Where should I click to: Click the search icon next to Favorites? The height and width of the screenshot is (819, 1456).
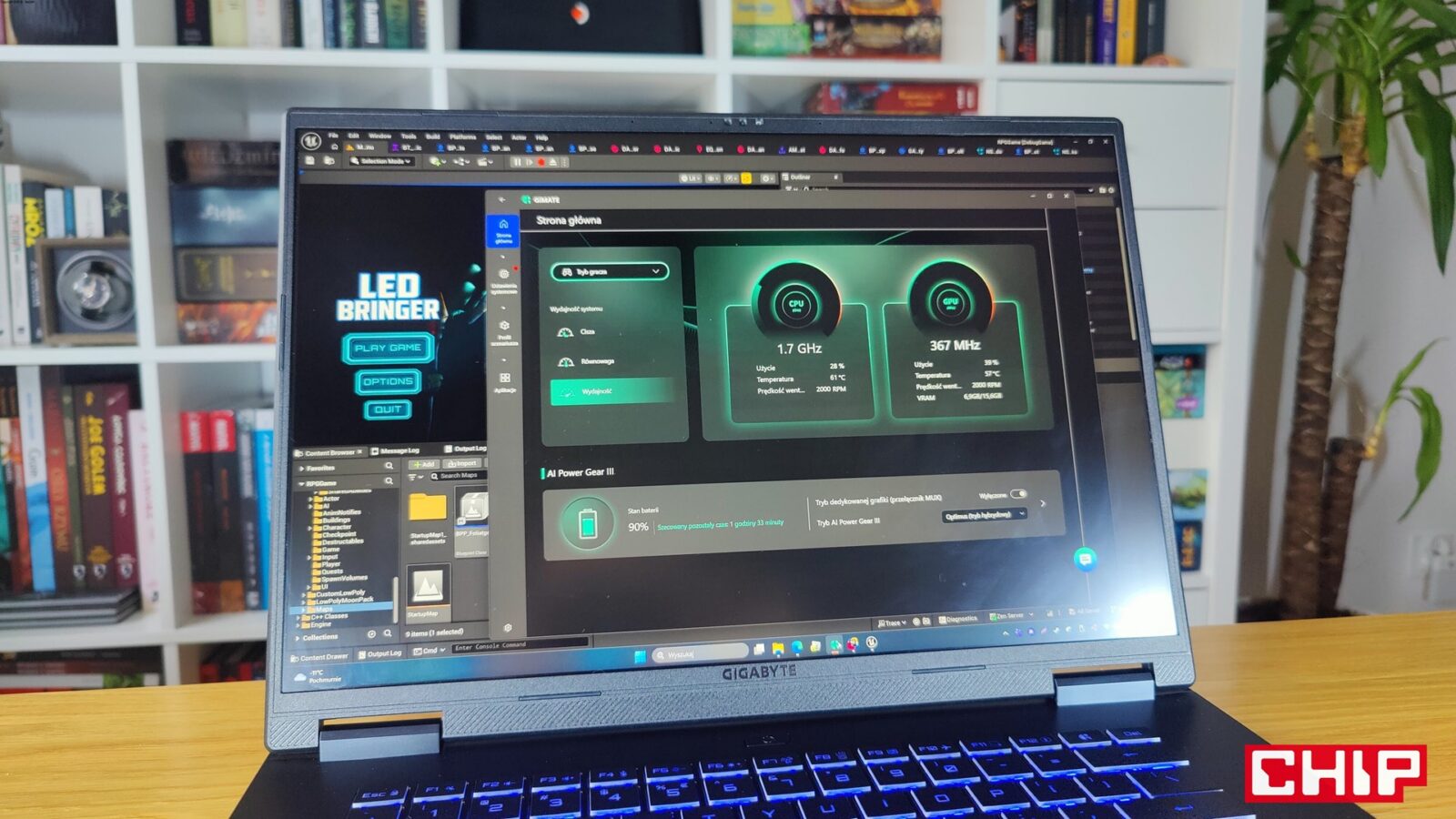pyautogui.click(x=389, y=466)
